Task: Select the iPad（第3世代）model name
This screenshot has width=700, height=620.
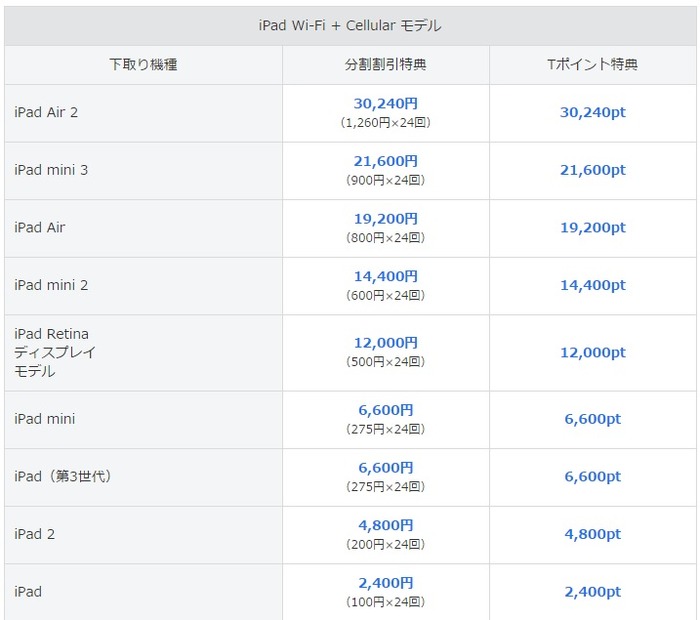Action: (x=62, y=476)
